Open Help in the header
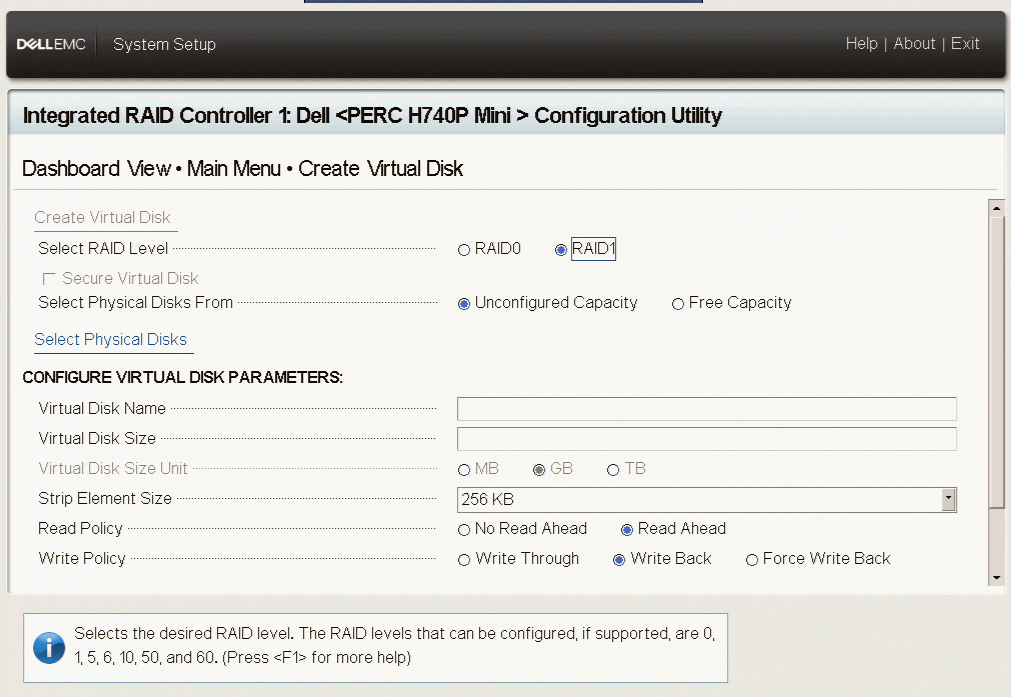Image resolution: width=1011 pixels, height=697 pixels. click(861, 44)
